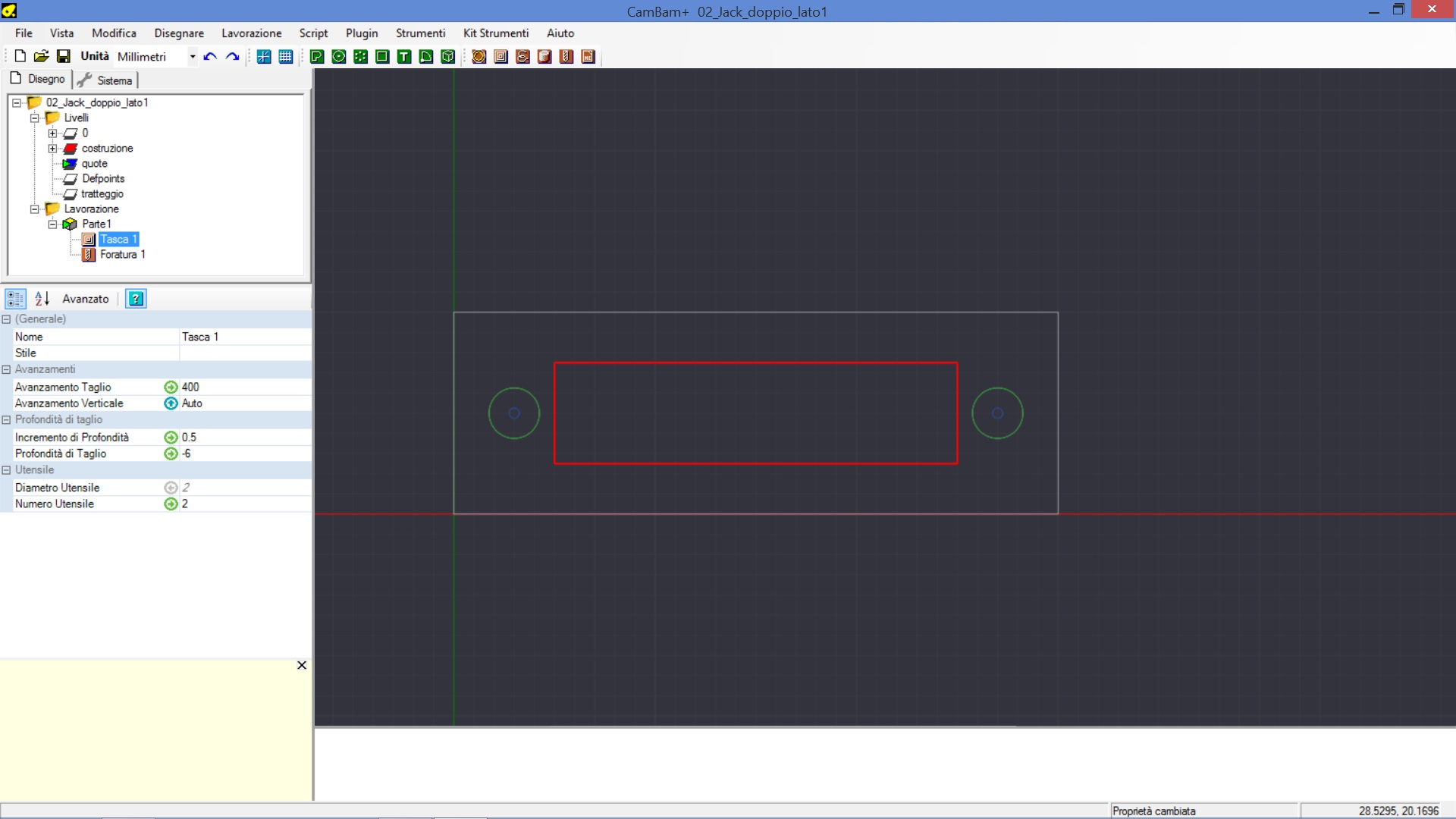Screen dimensions: 1456x819
Task: Select the point list drawing tool
Action: (361, 56)
